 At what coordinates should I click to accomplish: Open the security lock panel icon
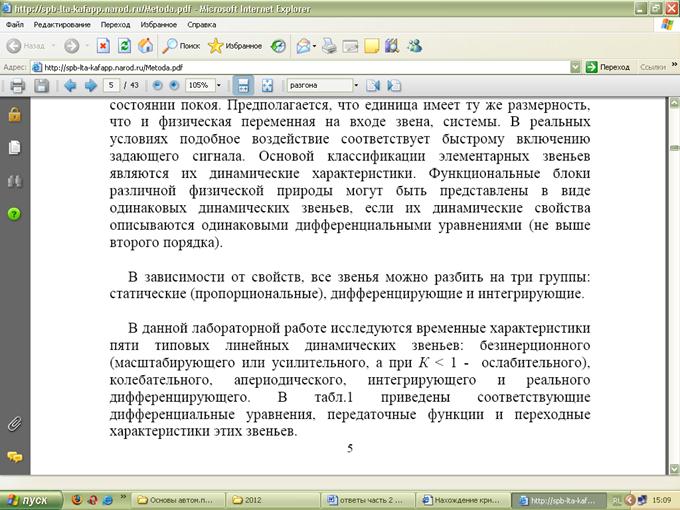coord(14,115)
